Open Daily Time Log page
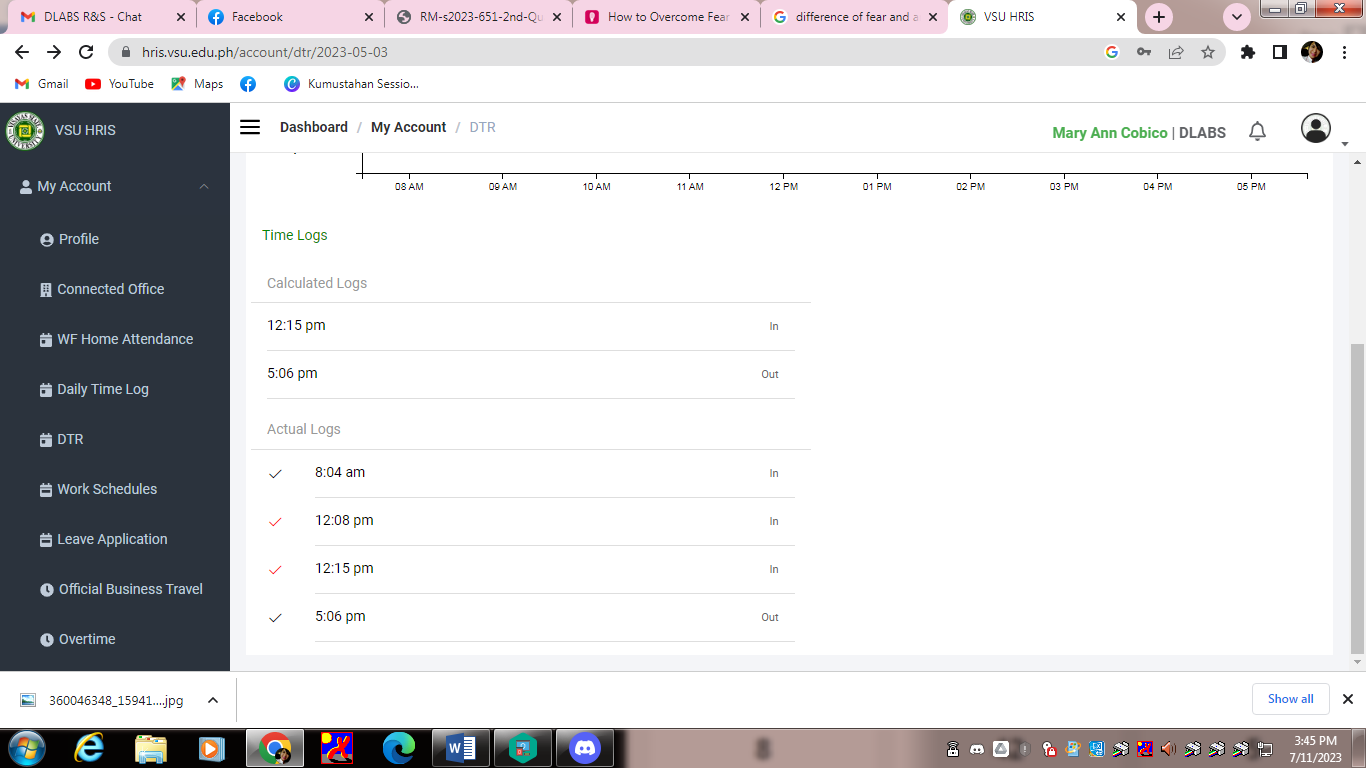The height and width of the screenshot is (768, 1366). [102, 389]
